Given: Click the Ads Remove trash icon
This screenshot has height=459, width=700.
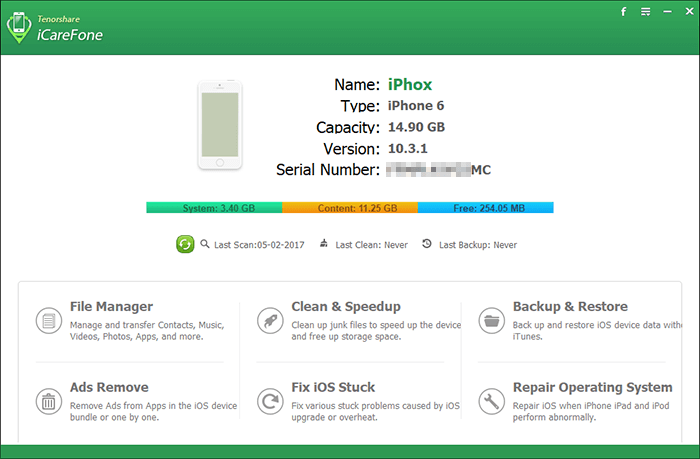Looking at the screenshot, I should (48, 401).
